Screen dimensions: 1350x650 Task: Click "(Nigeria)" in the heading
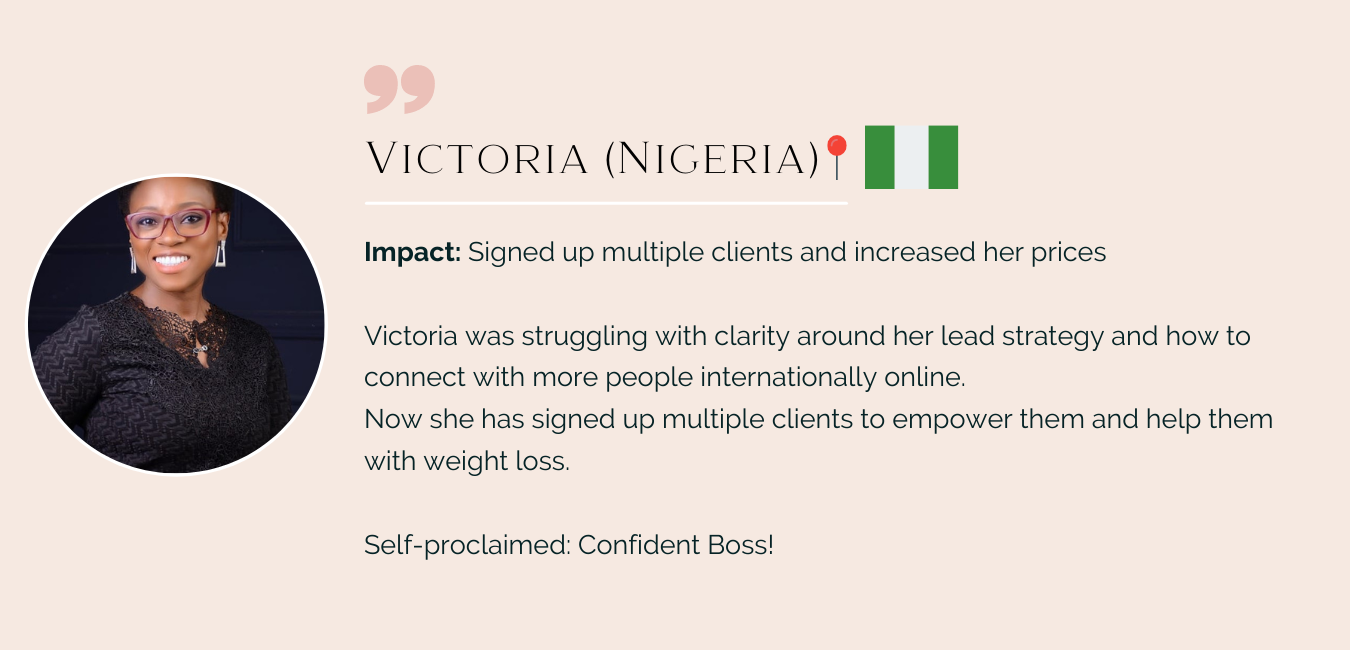pos(712,159)
